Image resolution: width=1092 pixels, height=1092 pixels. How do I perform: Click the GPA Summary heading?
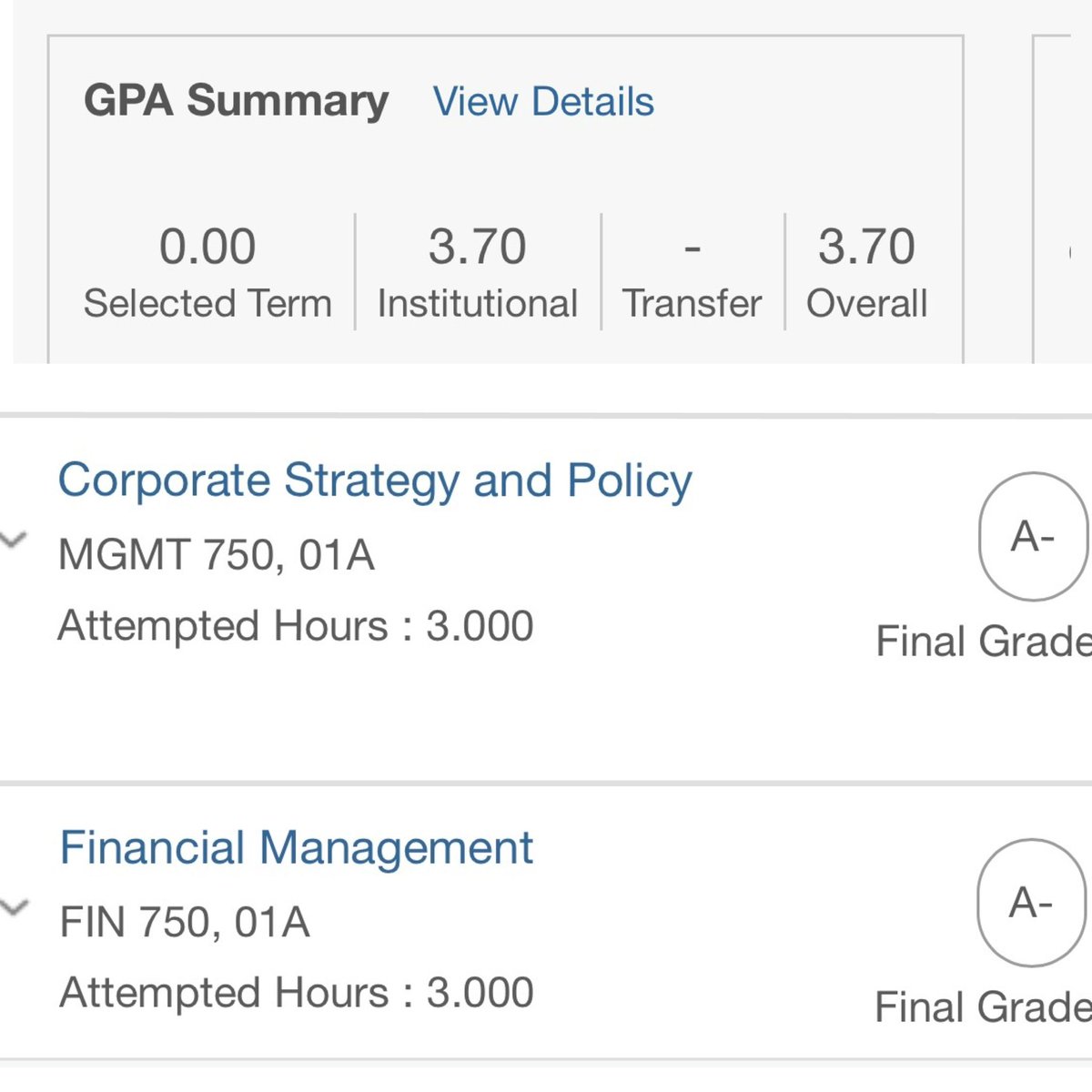[237, 100]
